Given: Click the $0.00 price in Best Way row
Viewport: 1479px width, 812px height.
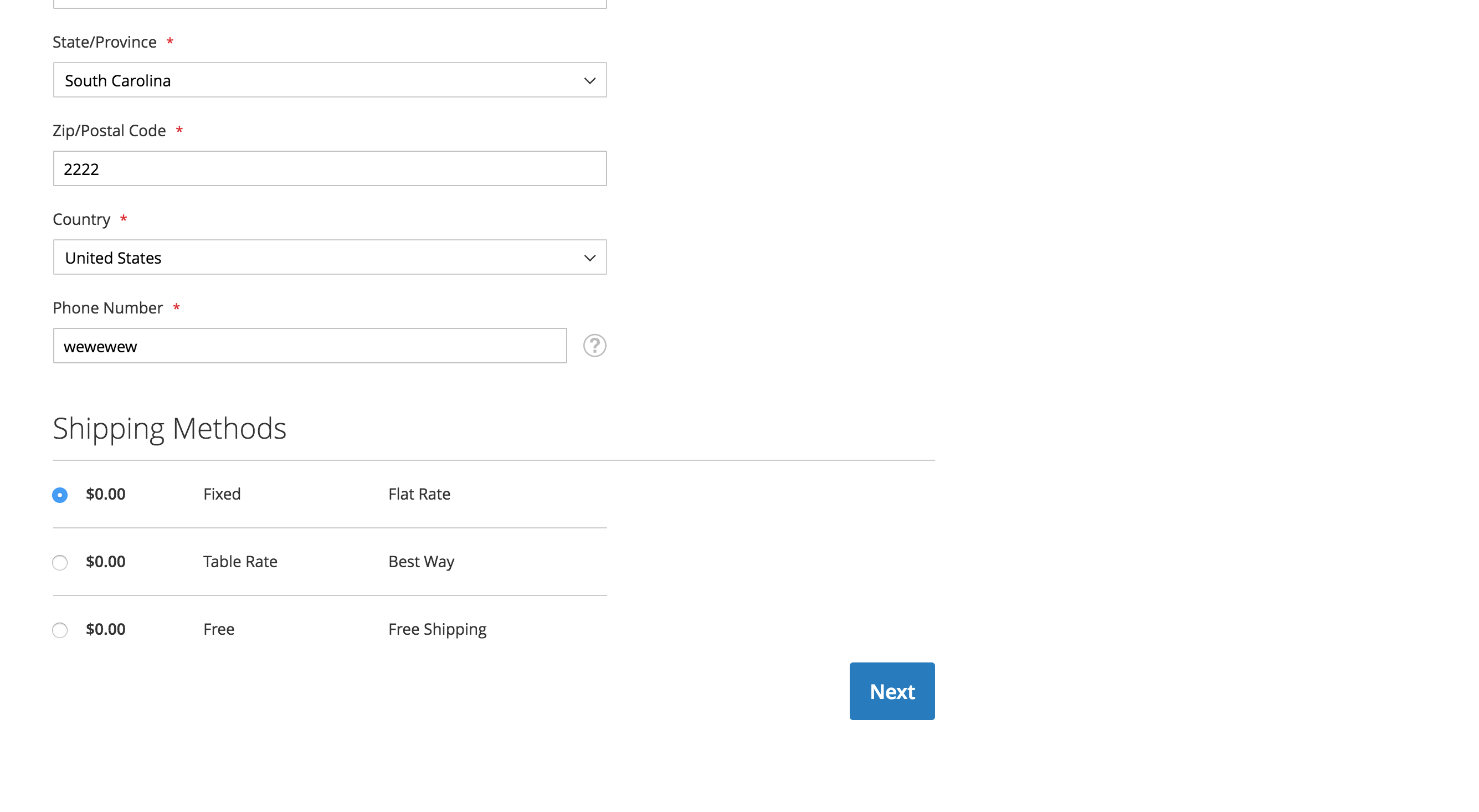Looking at the screenshot, I should [106, 562].
